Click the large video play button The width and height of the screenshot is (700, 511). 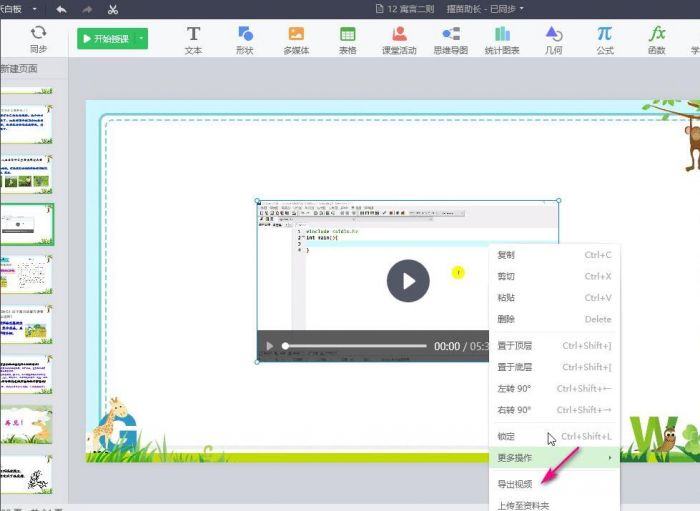click(408, 281)
